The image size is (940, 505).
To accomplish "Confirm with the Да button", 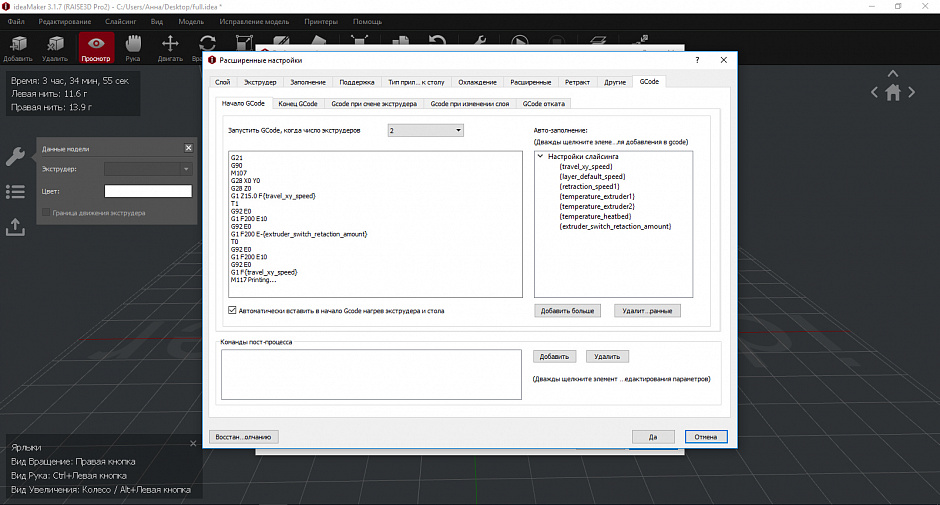I will pyautogui.click(x=653, y=437).
